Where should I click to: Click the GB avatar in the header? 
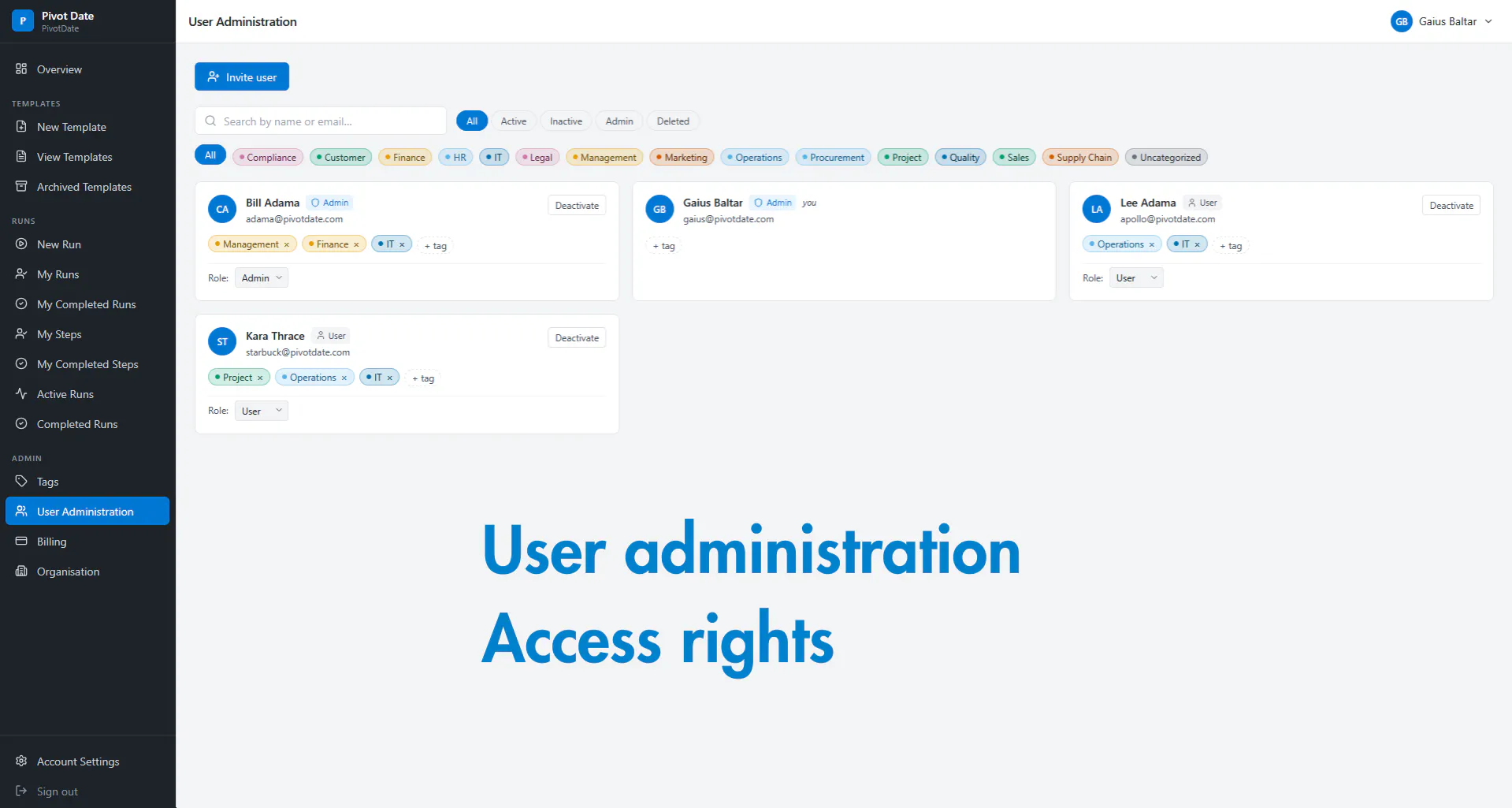coord(1401,21)
